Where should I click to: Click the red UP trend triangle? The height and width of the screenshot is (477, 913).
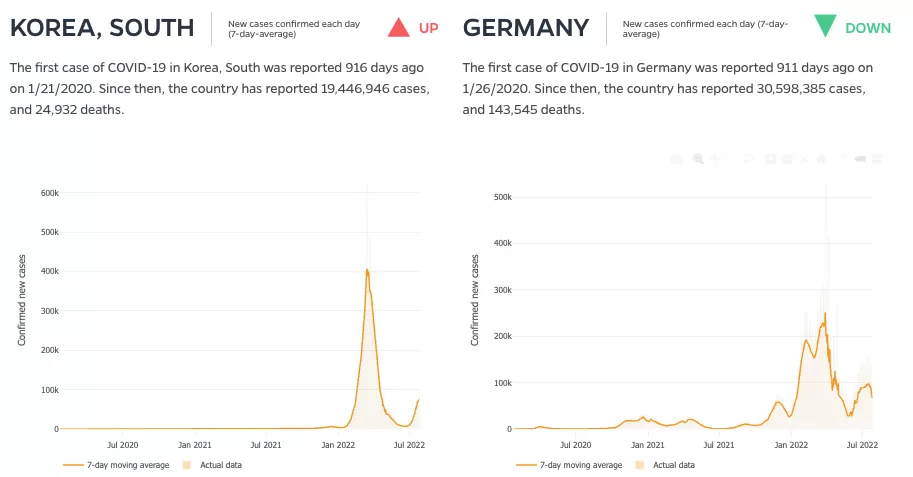tap(399, 27)
